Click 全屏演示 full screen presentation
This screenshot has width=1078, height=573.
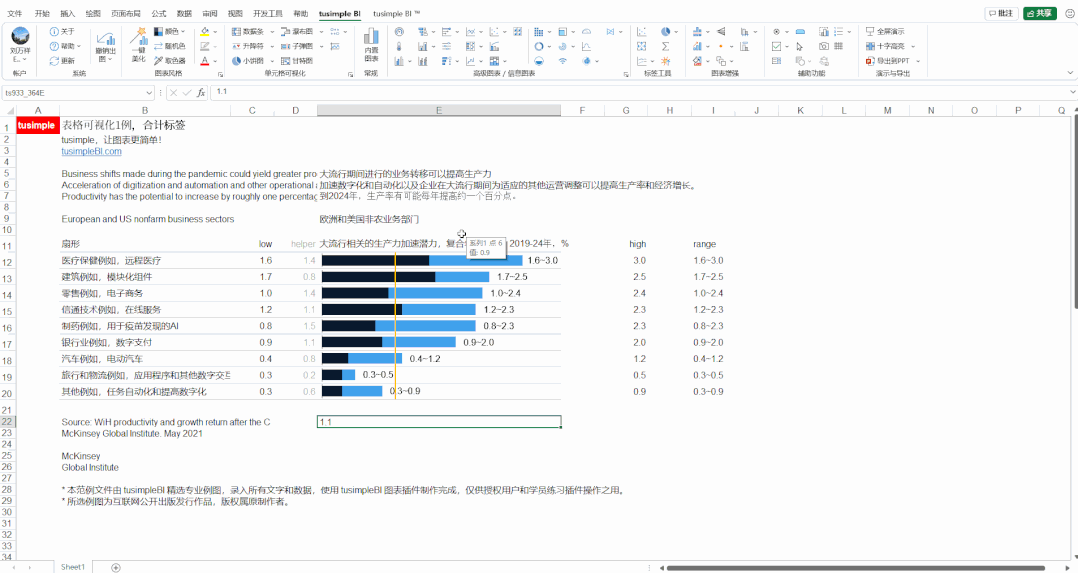click(885, 32)
